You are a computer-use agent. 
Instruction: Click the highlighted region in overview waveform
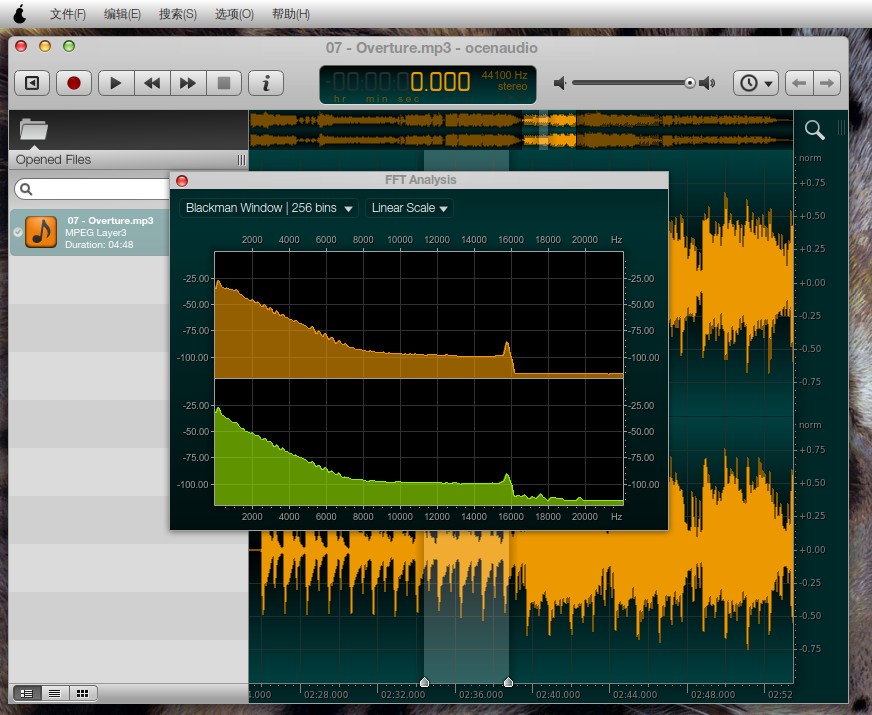coord(549,130)
